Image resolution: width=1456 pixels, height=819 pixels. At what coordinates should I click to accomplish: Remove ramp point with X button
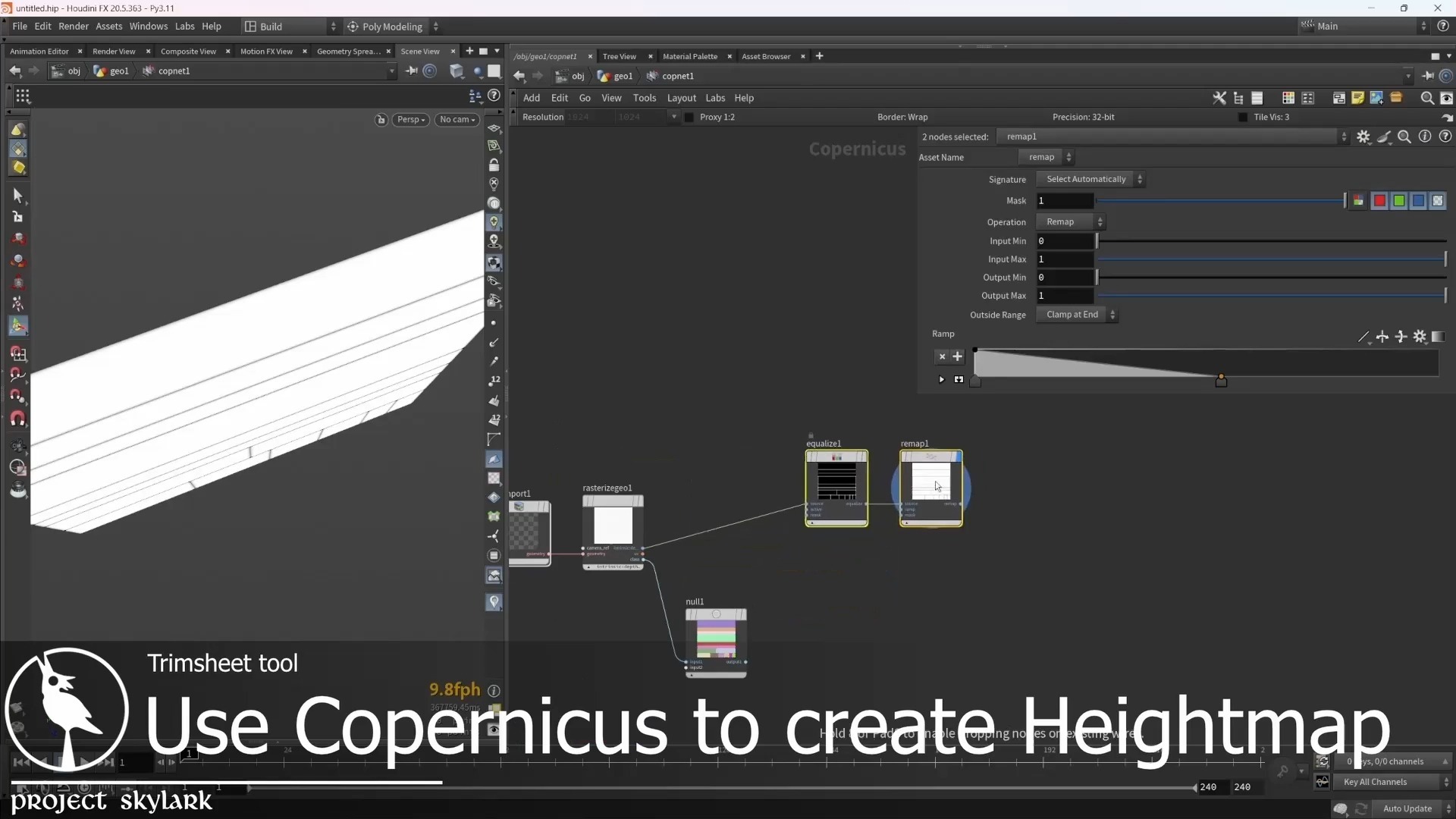click(942, 356)
